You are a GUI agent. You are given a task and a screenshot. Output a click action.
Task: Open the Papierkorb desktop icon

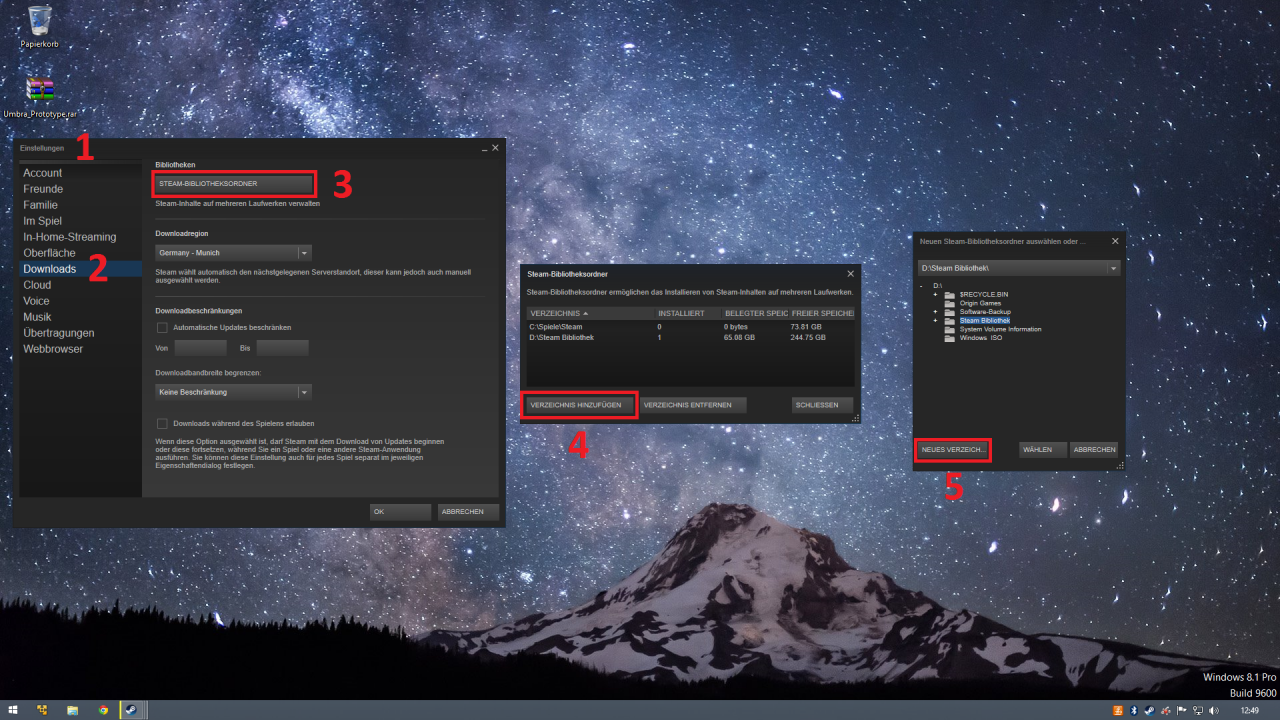[40, 27]
